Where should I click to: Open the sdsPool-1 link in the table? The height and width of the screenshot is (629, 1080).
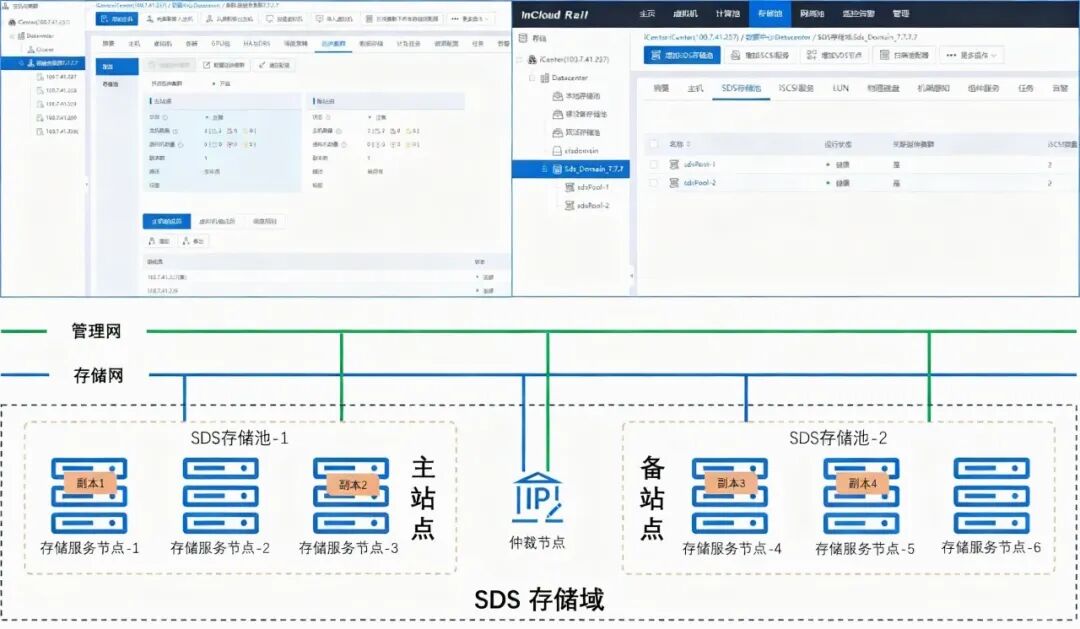coord(700,164)
